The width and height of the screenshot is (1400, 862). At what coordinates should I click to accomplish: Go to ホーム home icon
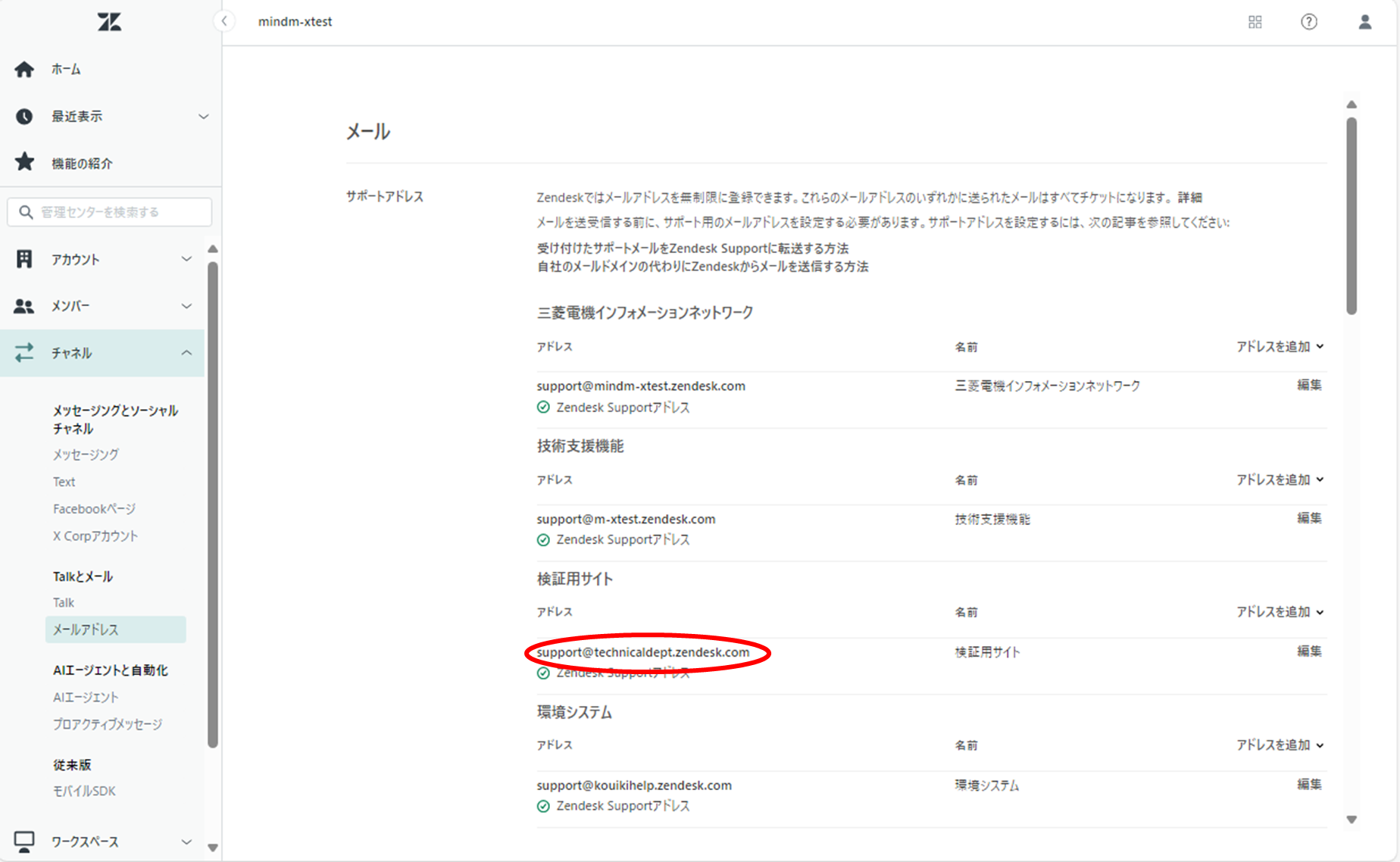click(x=24, y=70)
